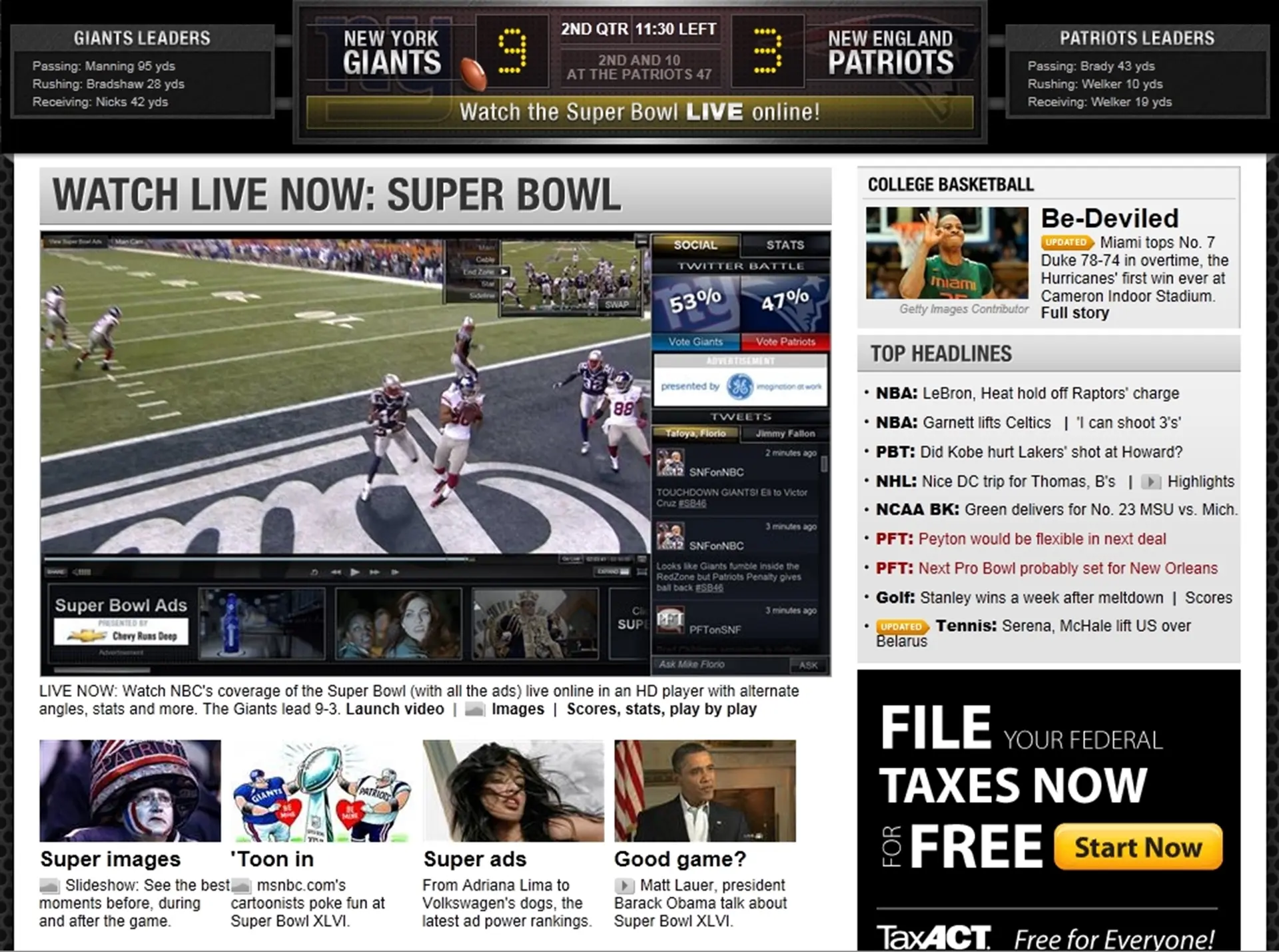Viewport: 1279px width, 952px height.
Task: Click the Golf Scores link
Action: (x=1208, y=598)
